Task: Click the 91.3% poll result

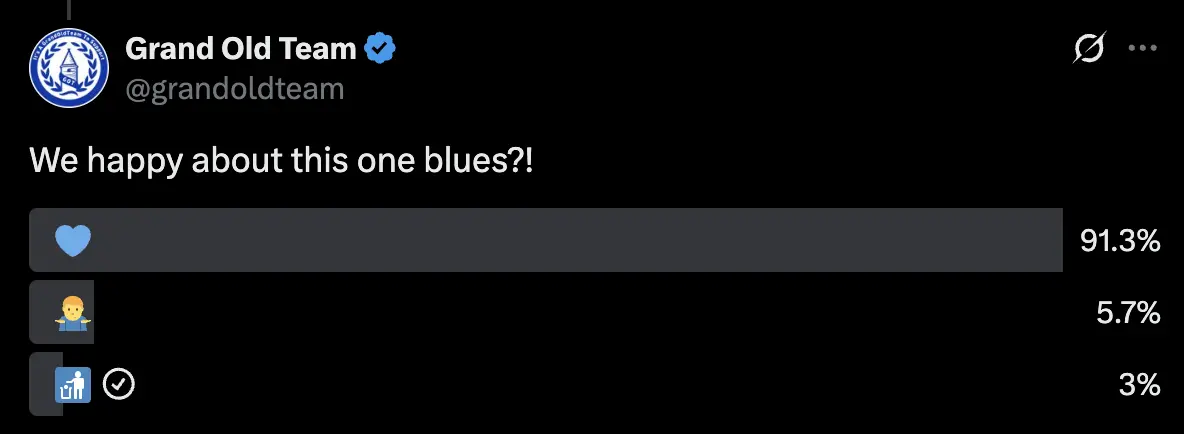Action: point(1120,240)
